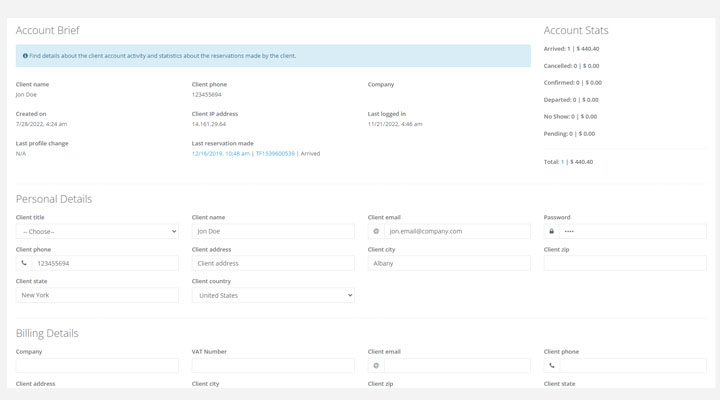Viewport: 720px width, 400px height.
Task: Select the Password input field
Action: click(632, 231)
